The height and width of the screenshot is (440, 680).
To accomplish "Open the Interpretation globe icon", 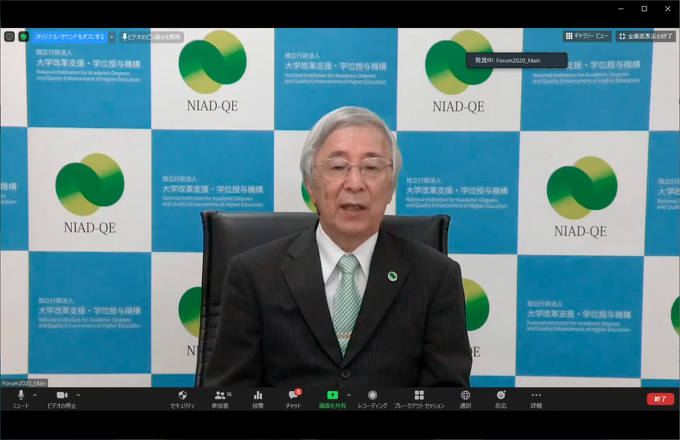I will coord(465,397).
